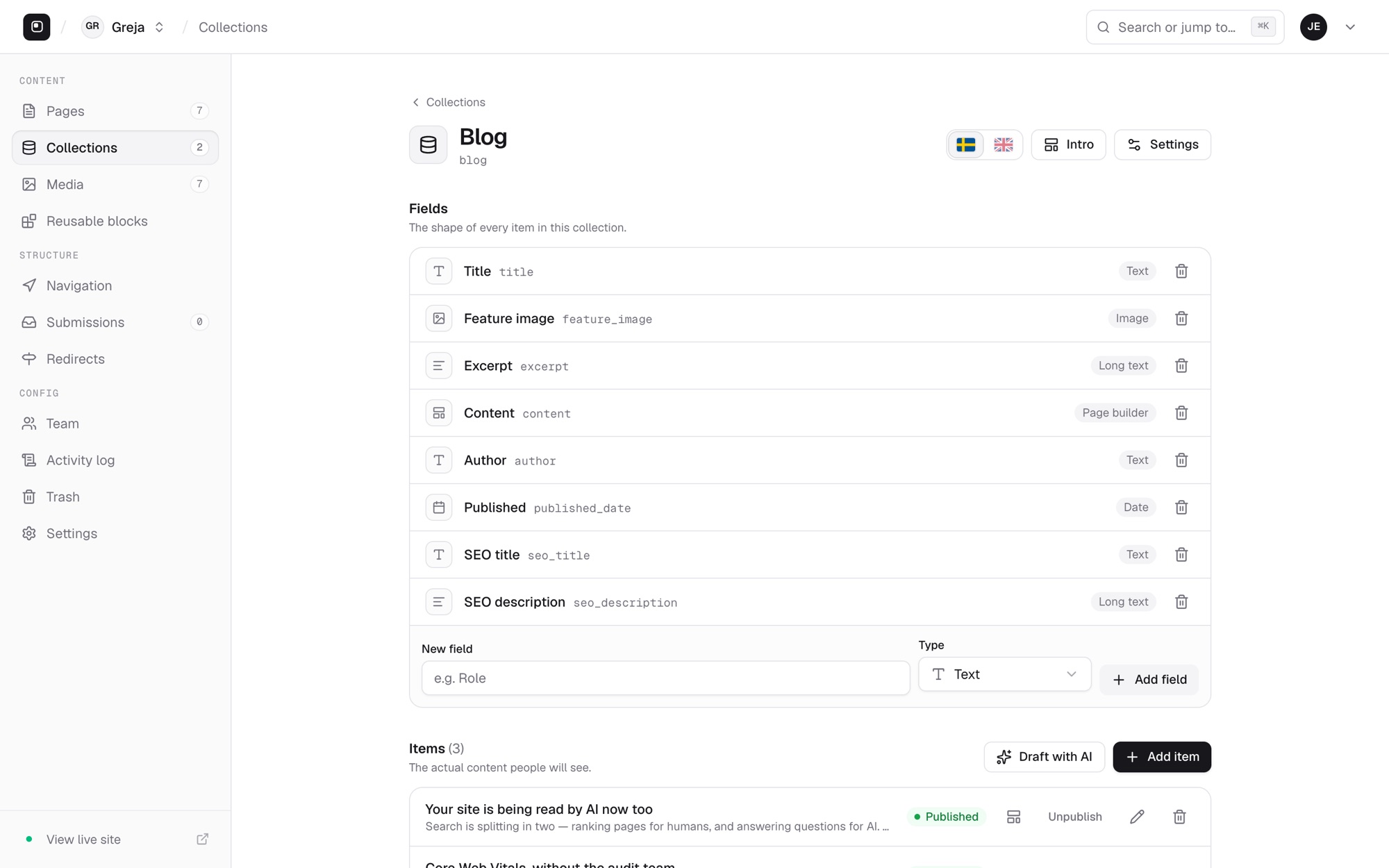Viewport: 1389px width, 868px height.
Task: Click Draft with AI
Action: pos(1044,757)
